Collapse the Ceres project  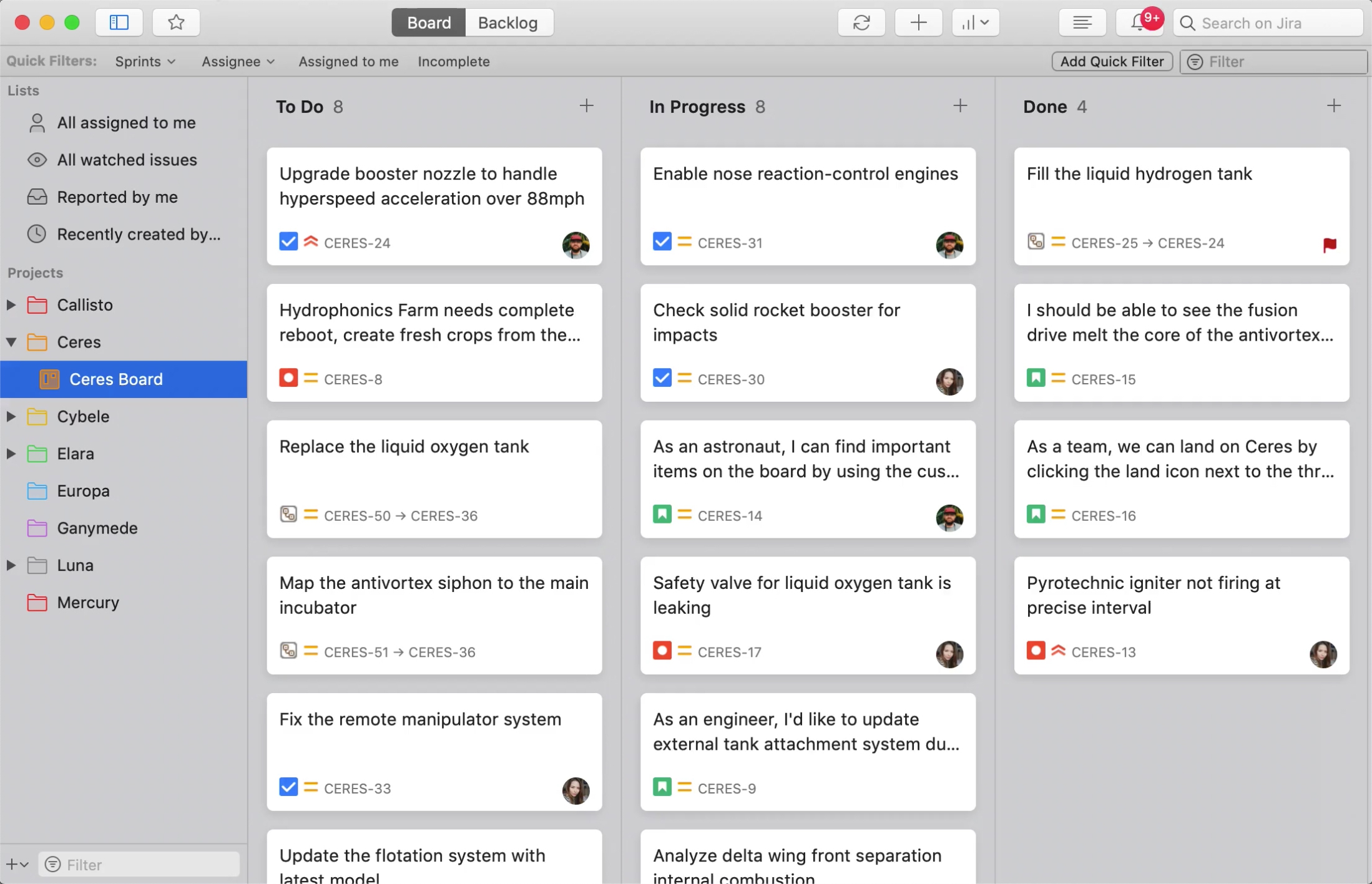pyautogui.click(x=10, y=342)
